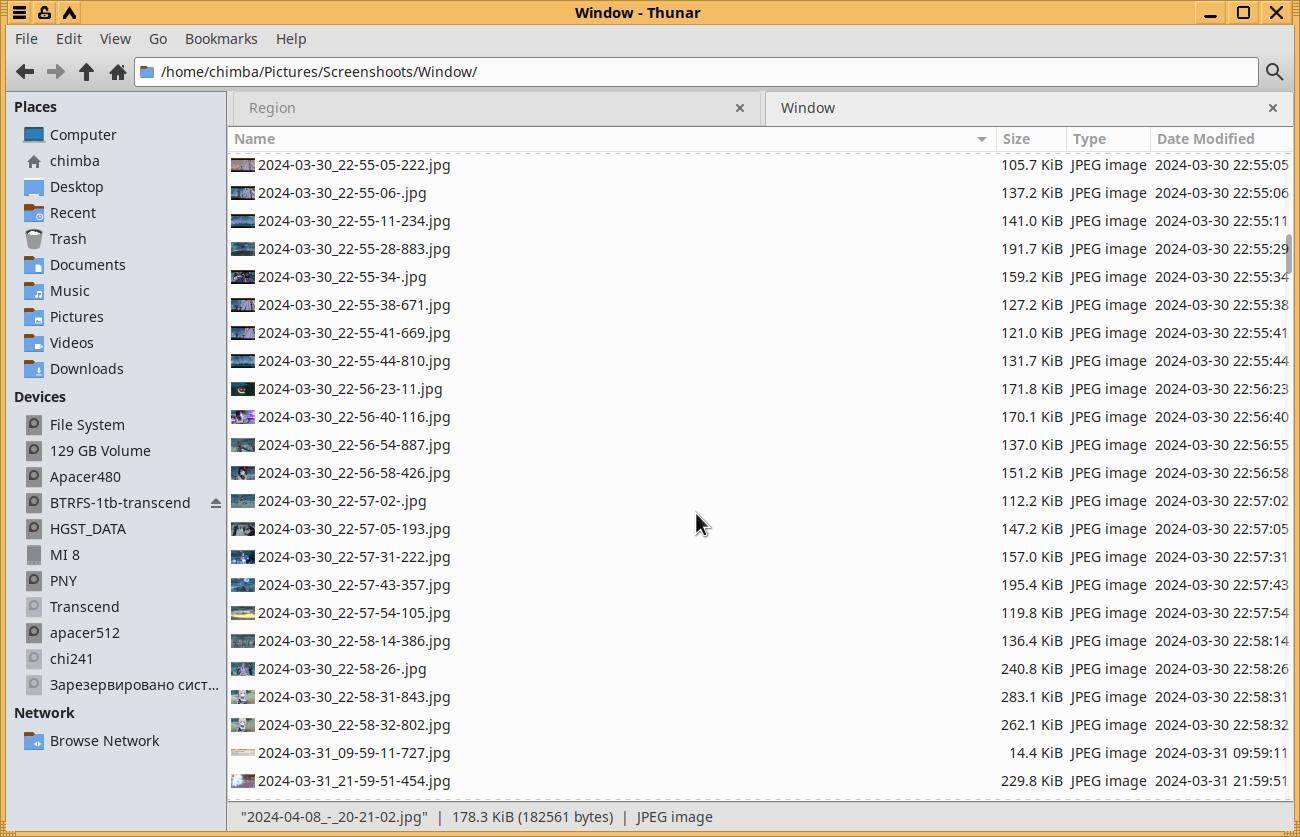
Task: Open the Go menu
Action: [158, 39]
